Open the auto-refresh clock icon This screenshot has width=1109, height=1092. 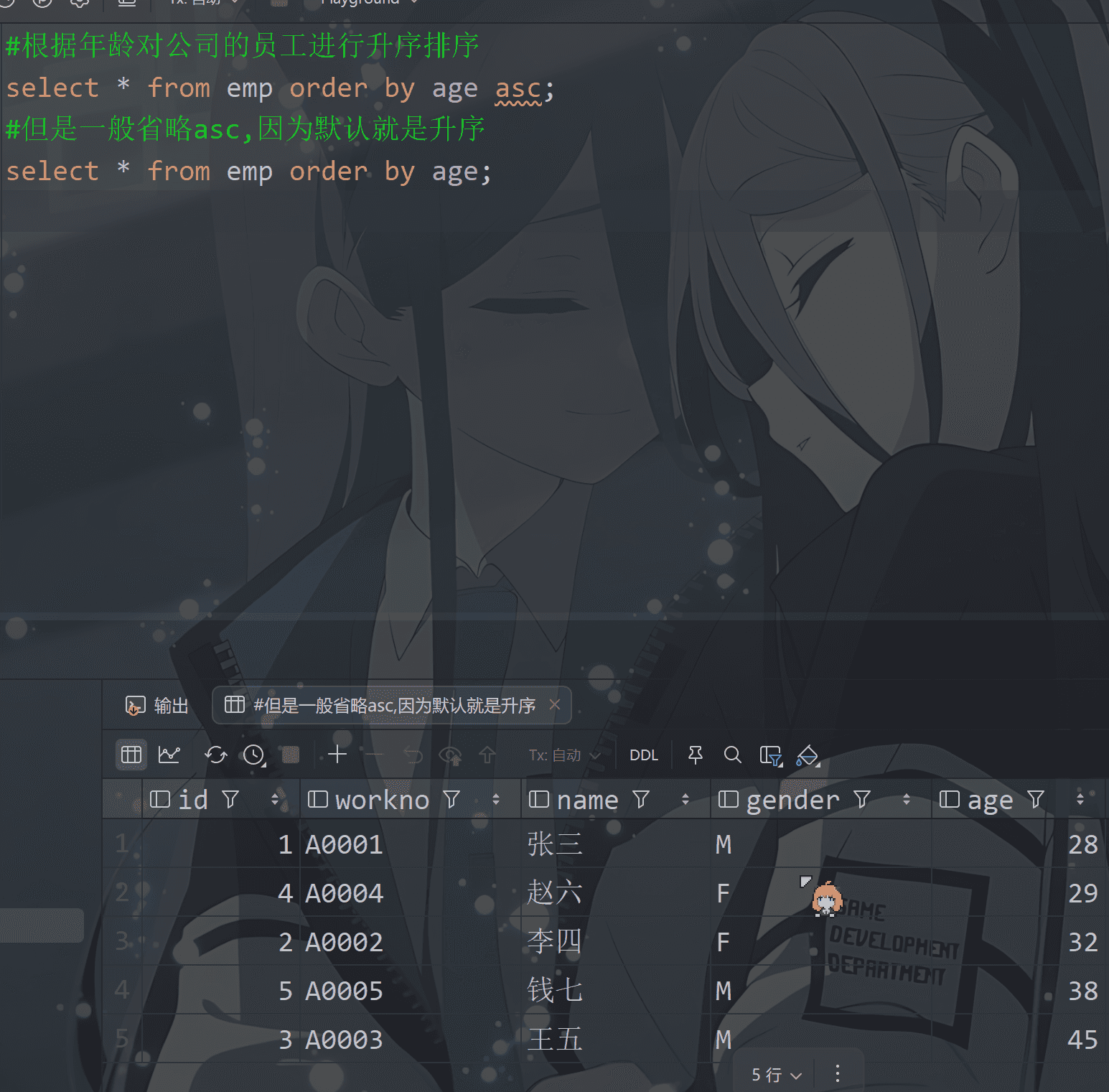click(254, 755)
